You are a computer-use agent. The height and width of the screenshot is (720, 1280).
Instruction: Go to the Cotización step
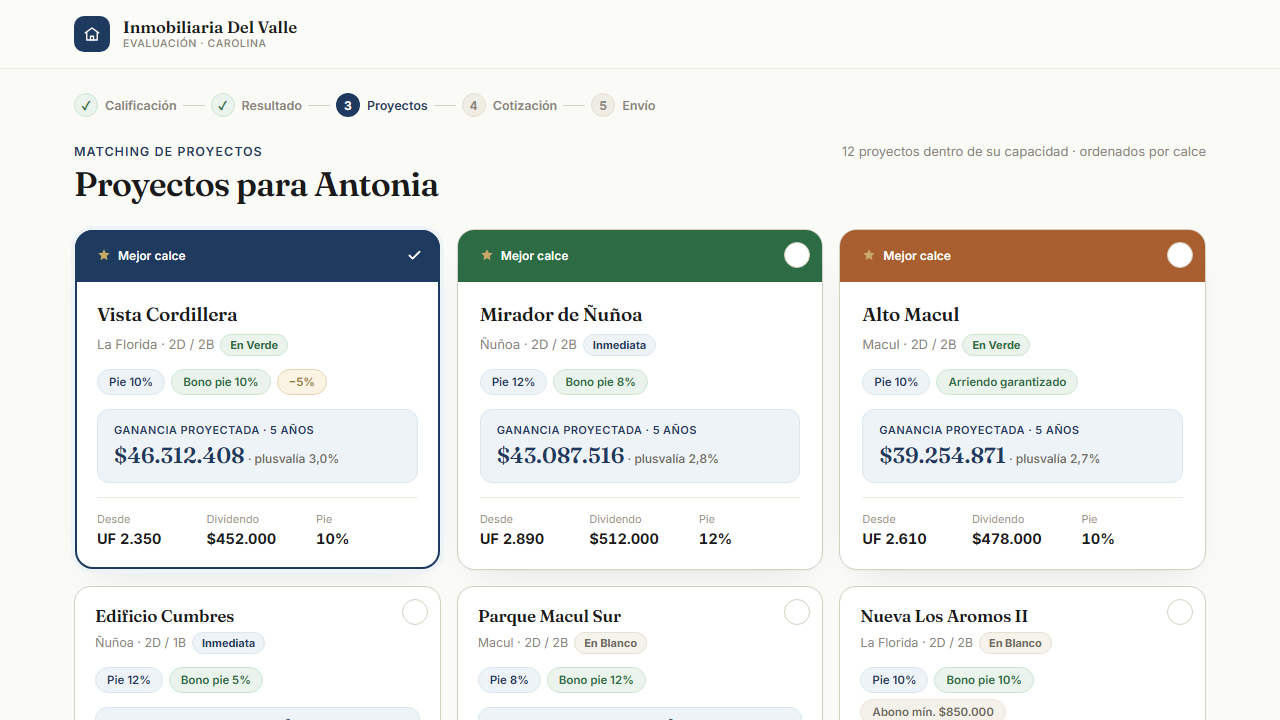click(x=510, y=105)
